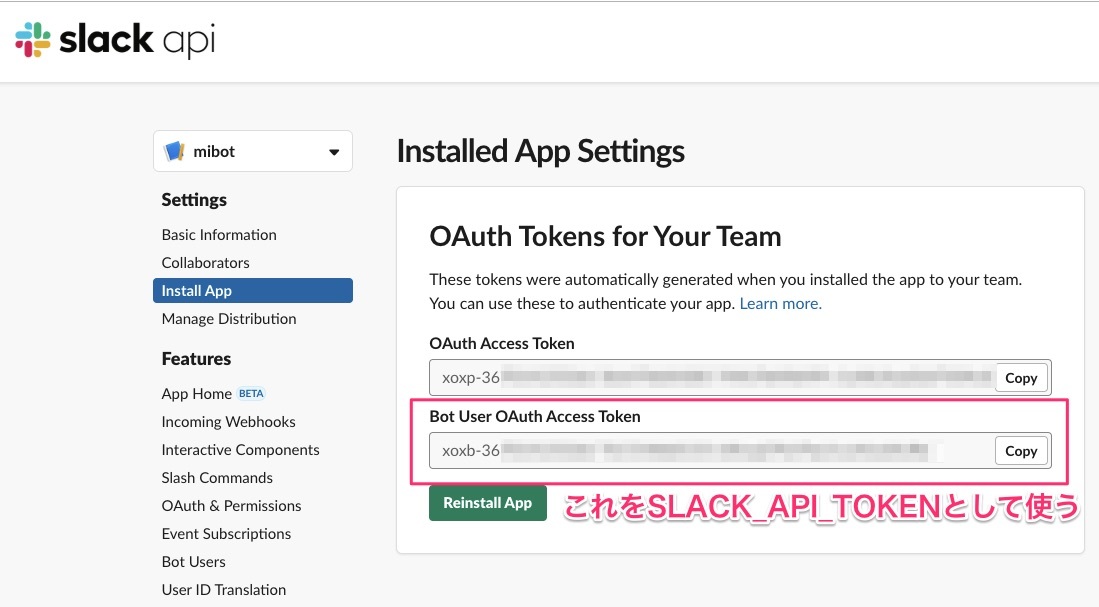The height and width of the screenshot is (607, 1099).
Task: Open Bot Users settings
Action: [193, 562]
